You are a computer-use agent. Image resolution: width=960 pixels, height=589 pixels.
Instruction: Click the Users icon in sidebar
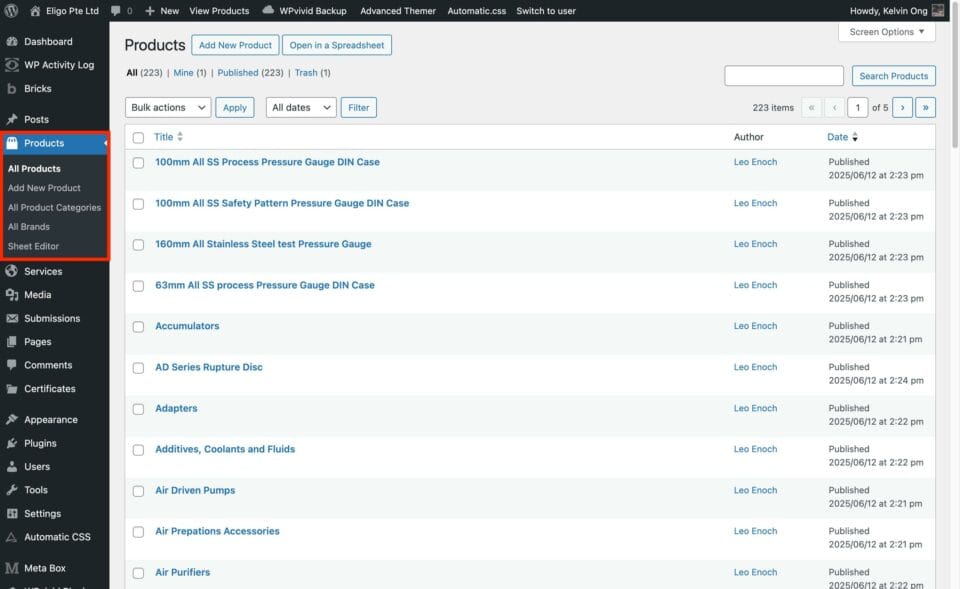click(12, 467)
